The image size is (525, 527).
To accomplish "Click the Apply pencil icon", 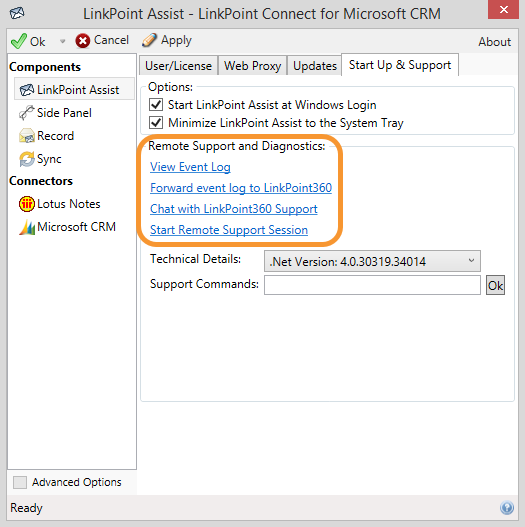I will (149, 40).
